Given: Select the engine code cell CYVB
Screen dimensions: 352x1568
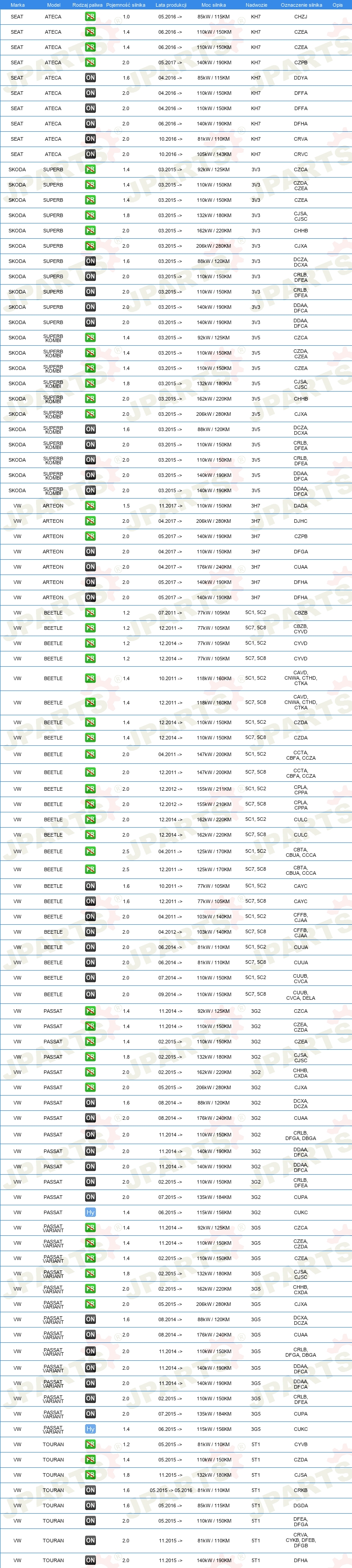Looking at the screenshot, I should pos(301,1444).
